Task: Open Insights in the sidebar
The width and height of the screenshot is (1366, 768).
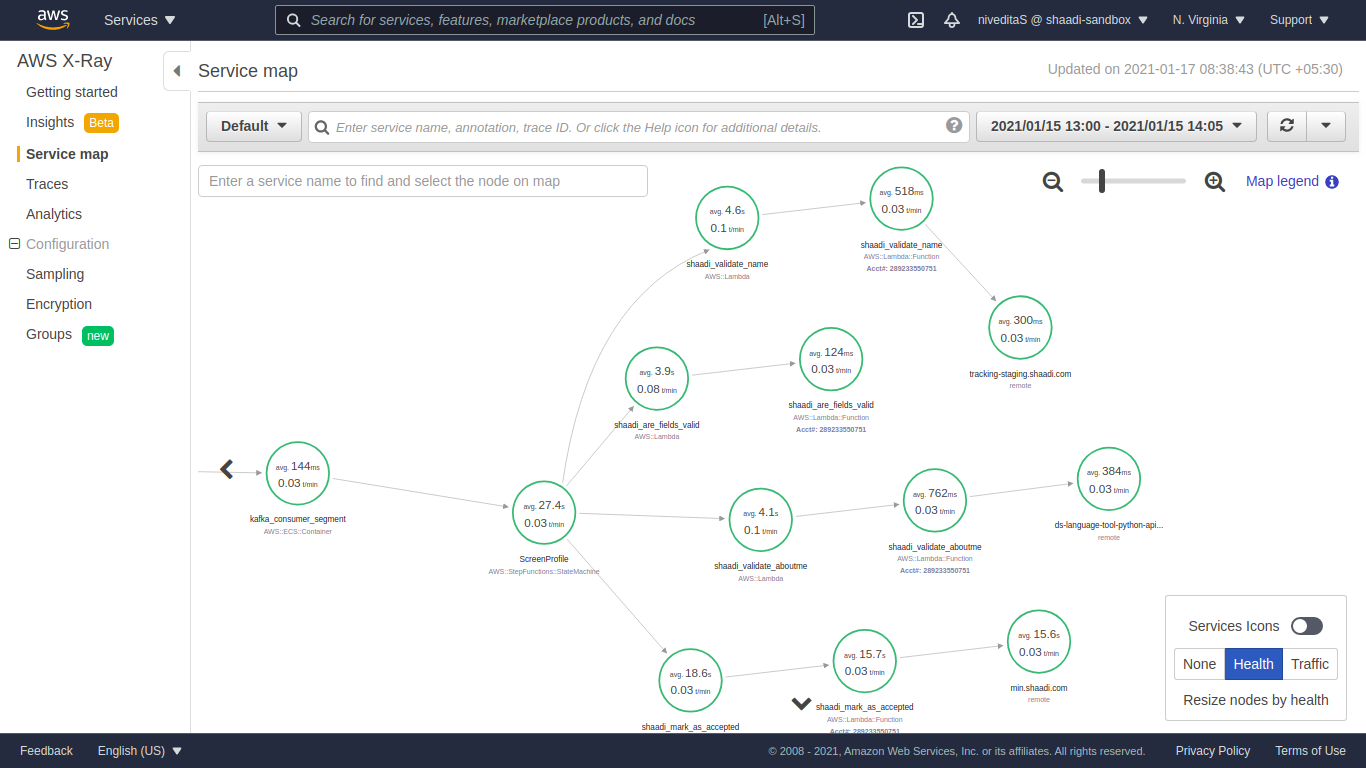Action: point(50,122)
